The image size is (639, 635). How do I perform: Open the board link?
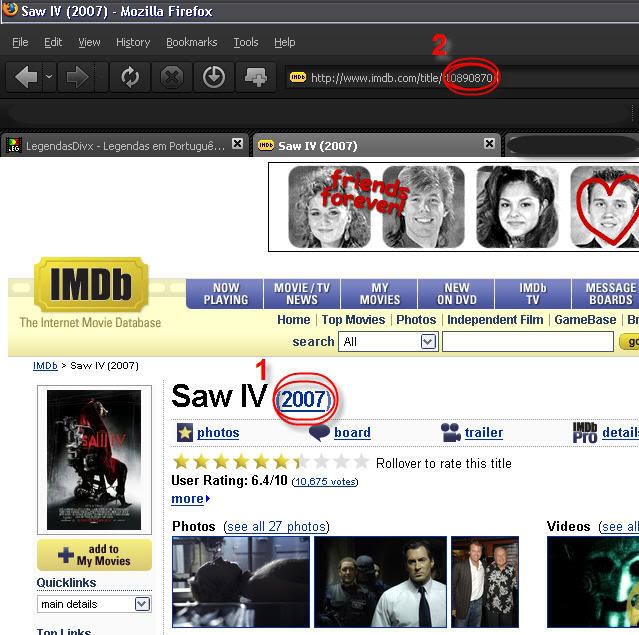coord(352,432)
